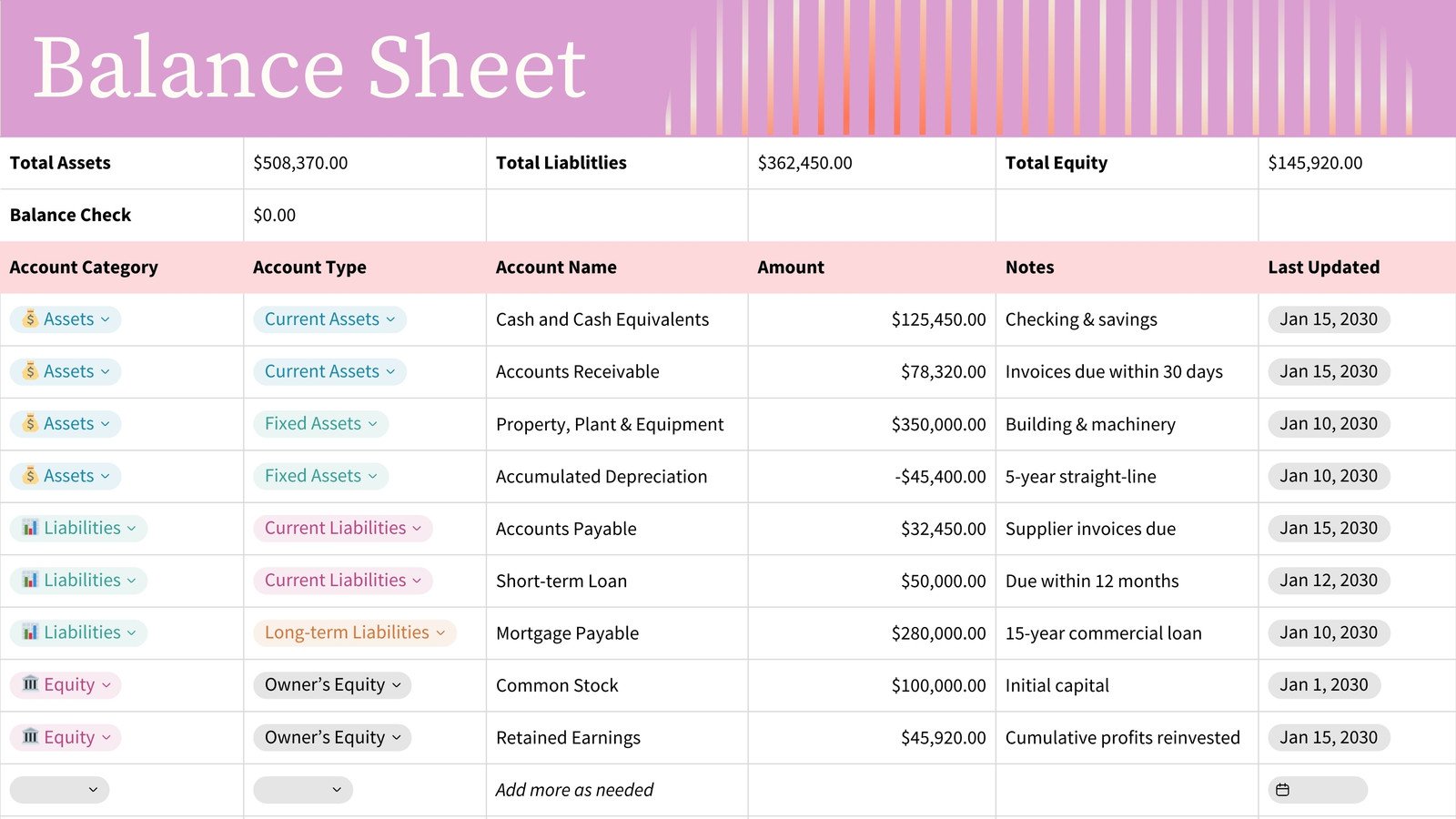The height and width of the screenshot is (819, 1456).
Task: Click the Jan 15, 2030 date pill on Accounts Payable row
Action: (x=1329, y=528)
